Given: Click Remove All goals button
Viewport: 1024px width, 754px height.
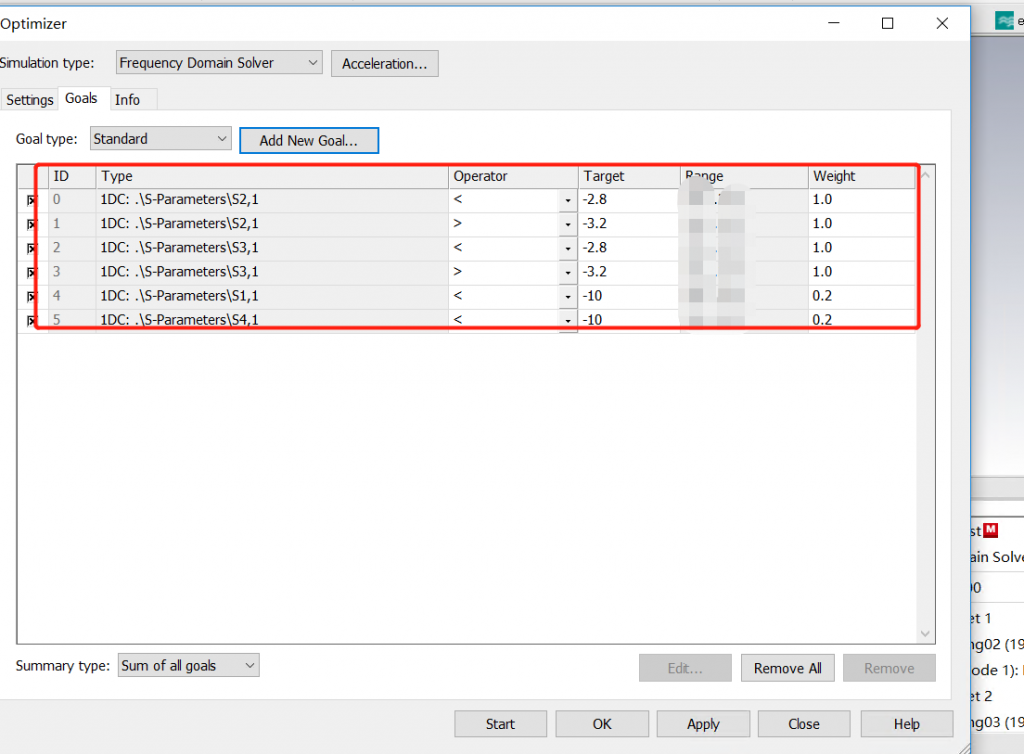Looking at the screenshot, I should coord(787,668).
